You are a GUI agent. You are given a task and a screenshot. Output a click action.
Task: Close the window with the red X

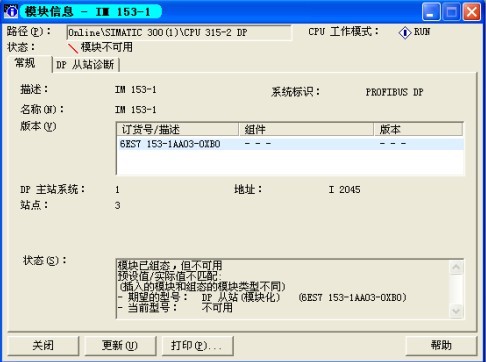pos(472,12)
